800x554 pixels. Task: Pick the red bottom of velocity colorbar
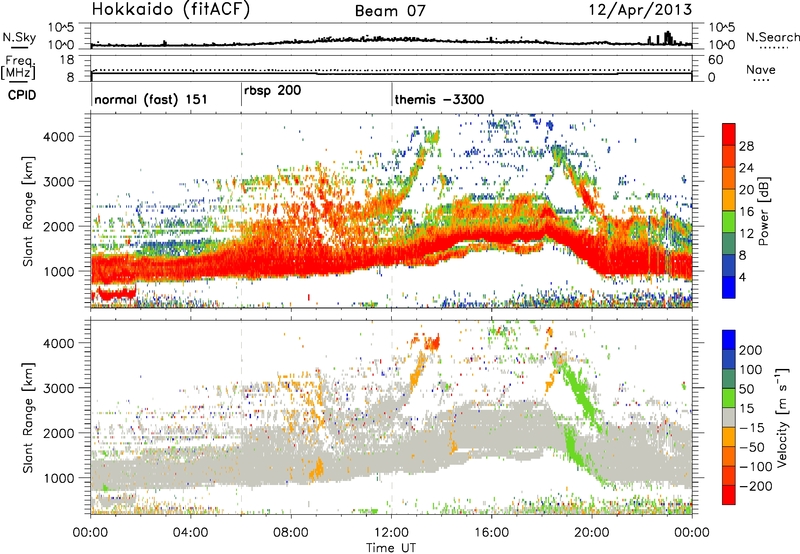tap(729, 495)
